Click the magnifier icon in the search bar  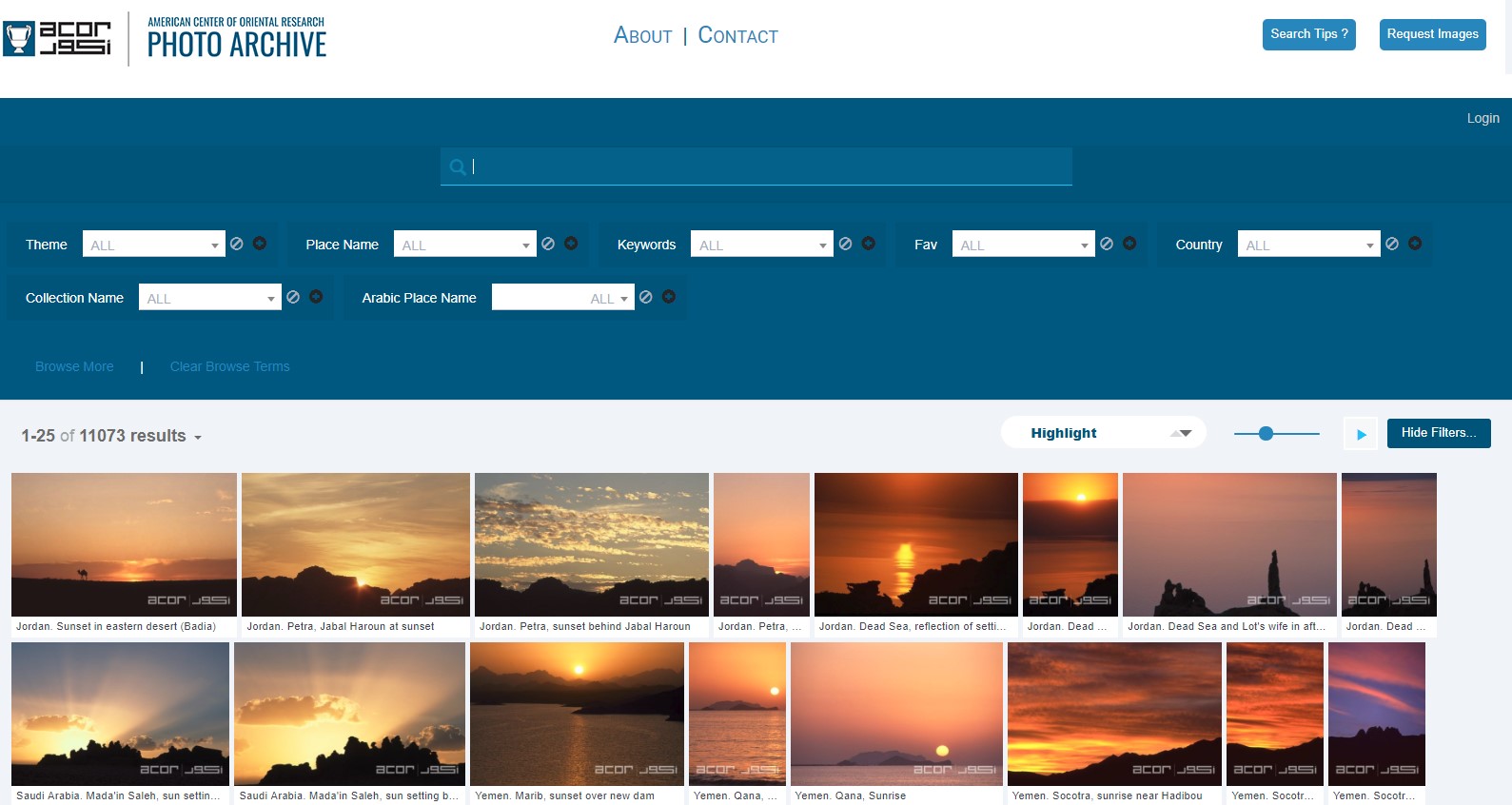click(458, 167)
